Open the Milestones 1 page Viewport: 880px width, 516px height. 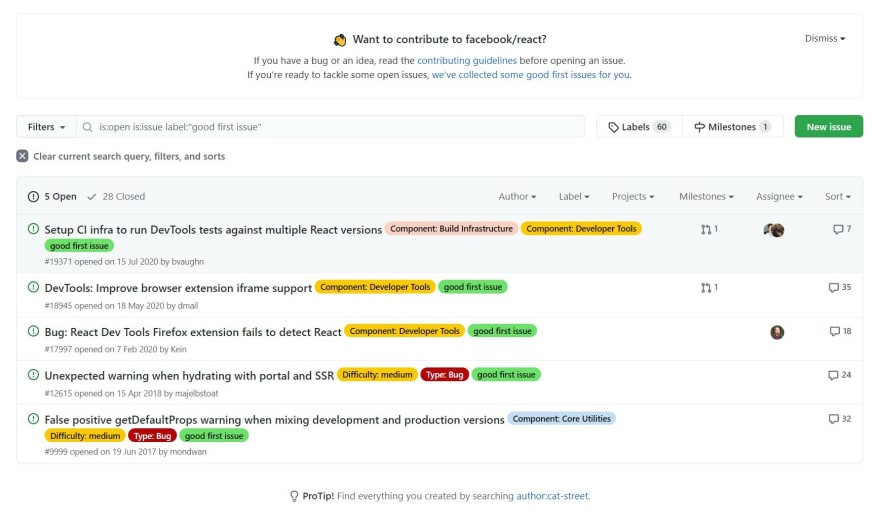tap(733, 127)
